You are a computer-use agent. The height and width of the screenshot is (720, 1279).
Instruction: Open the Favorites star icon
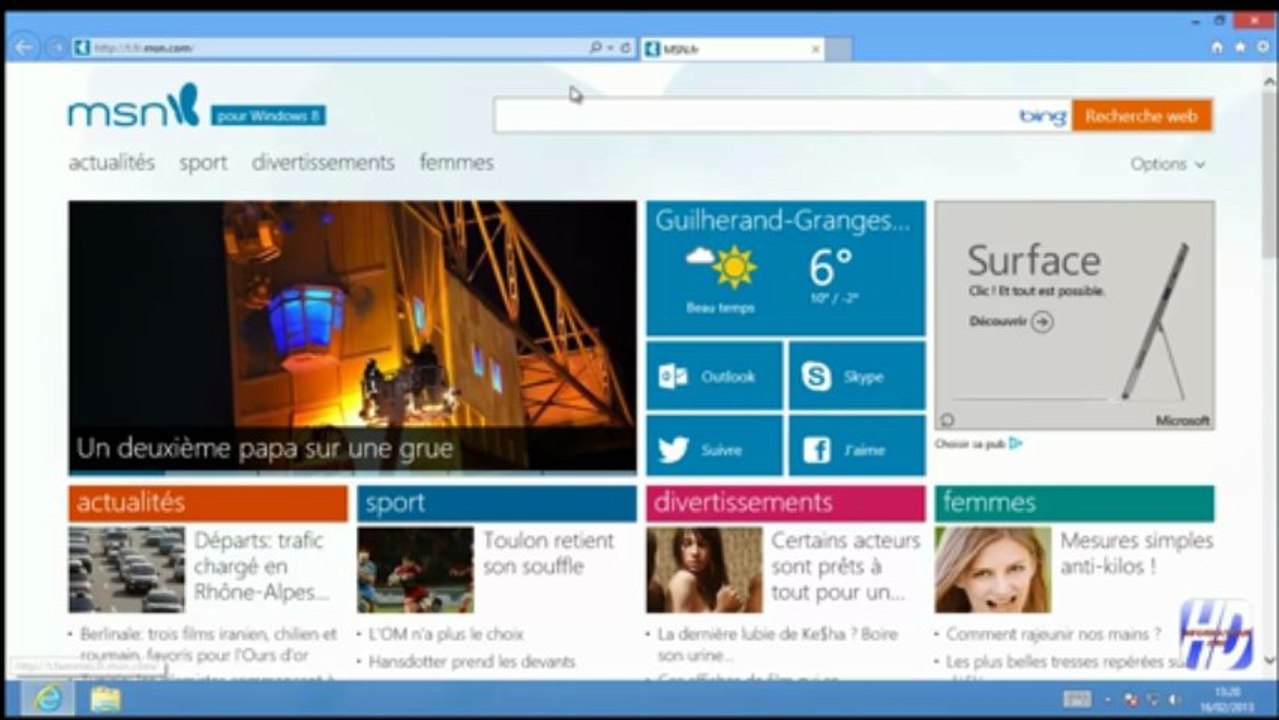pyautogui.click(x=1240, y=47)
